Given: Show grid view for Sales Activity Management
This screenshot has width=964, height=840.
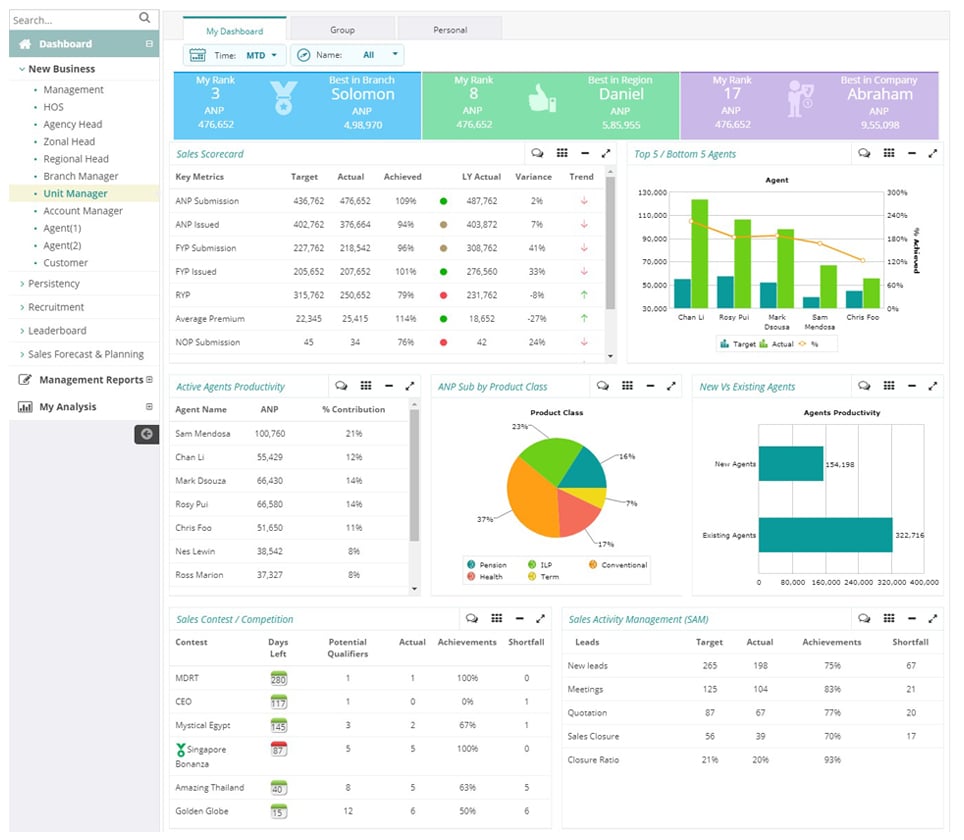Looking at the screenshot, I should 888,619.
